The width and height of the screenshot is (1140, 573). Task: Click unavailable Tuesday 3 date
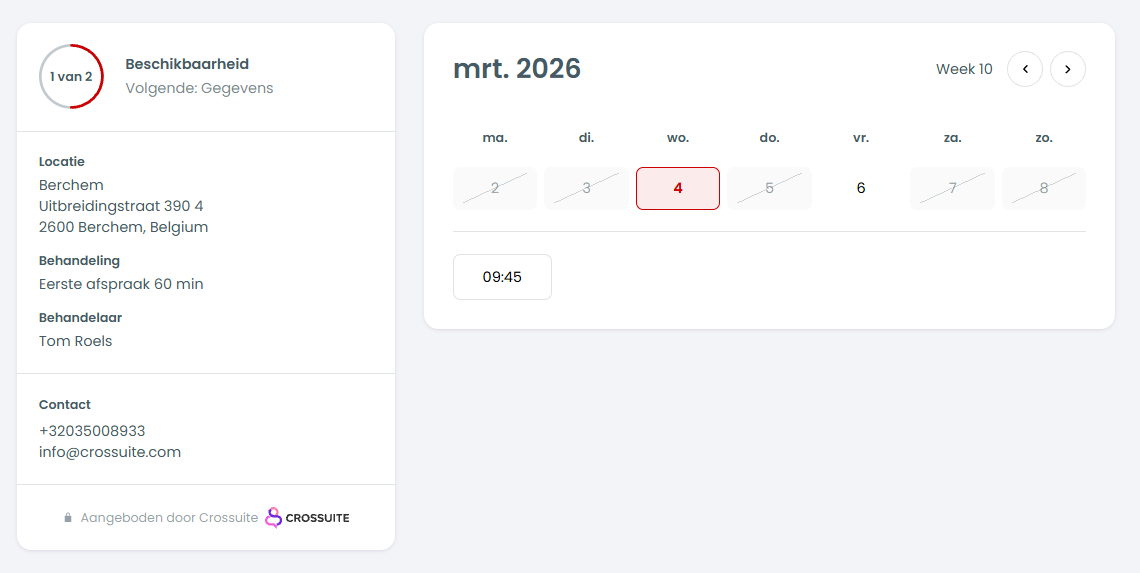pos(586,188)
